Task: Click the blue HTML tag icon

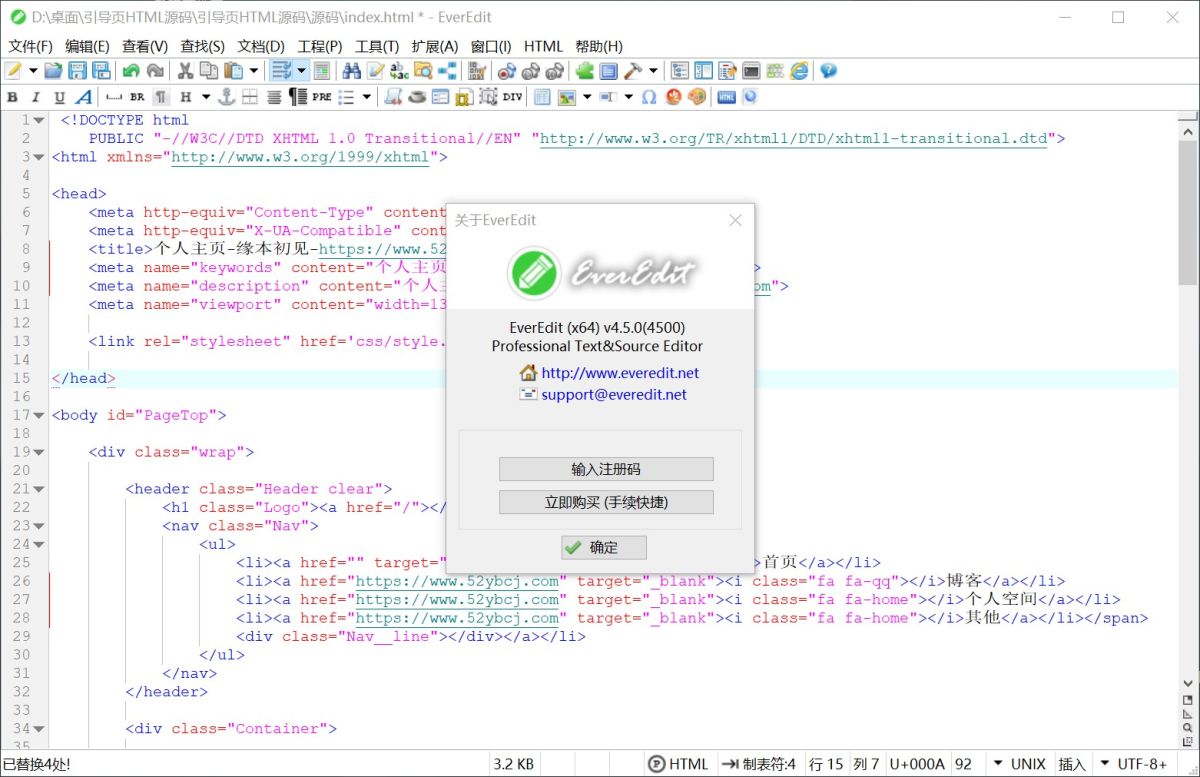Action: tap(727, 97)
